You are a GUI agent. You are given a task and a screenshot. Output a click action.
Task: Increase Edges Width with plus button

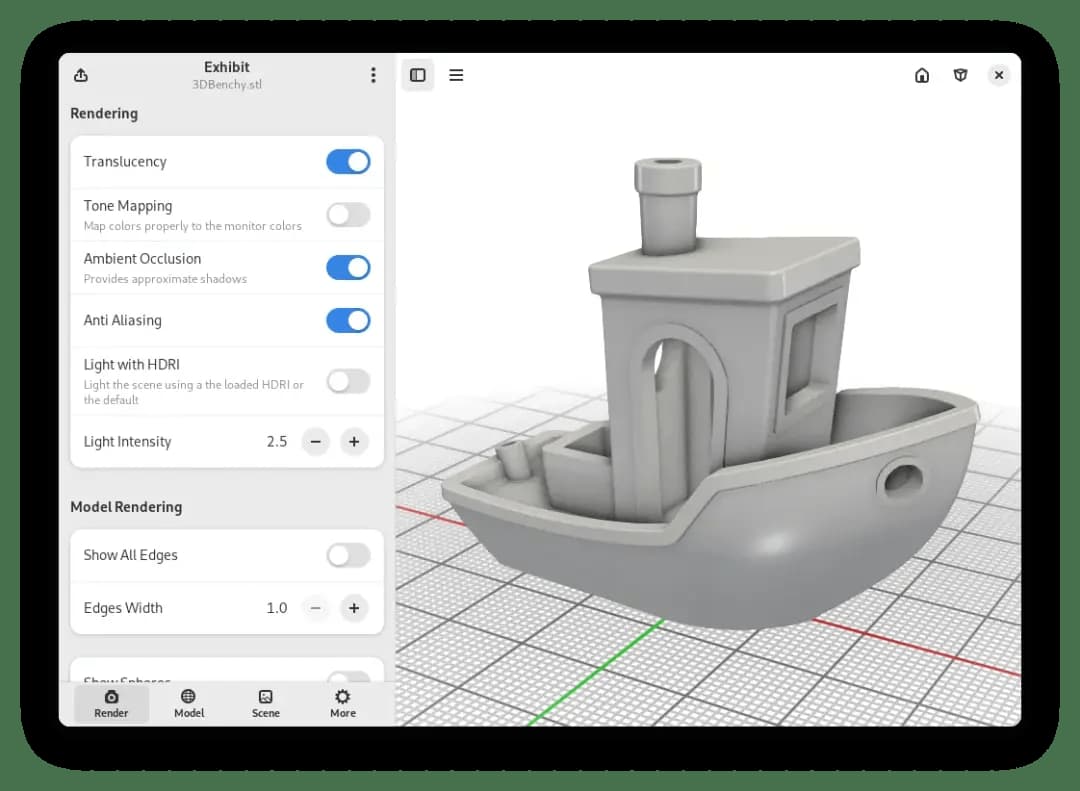354,608
